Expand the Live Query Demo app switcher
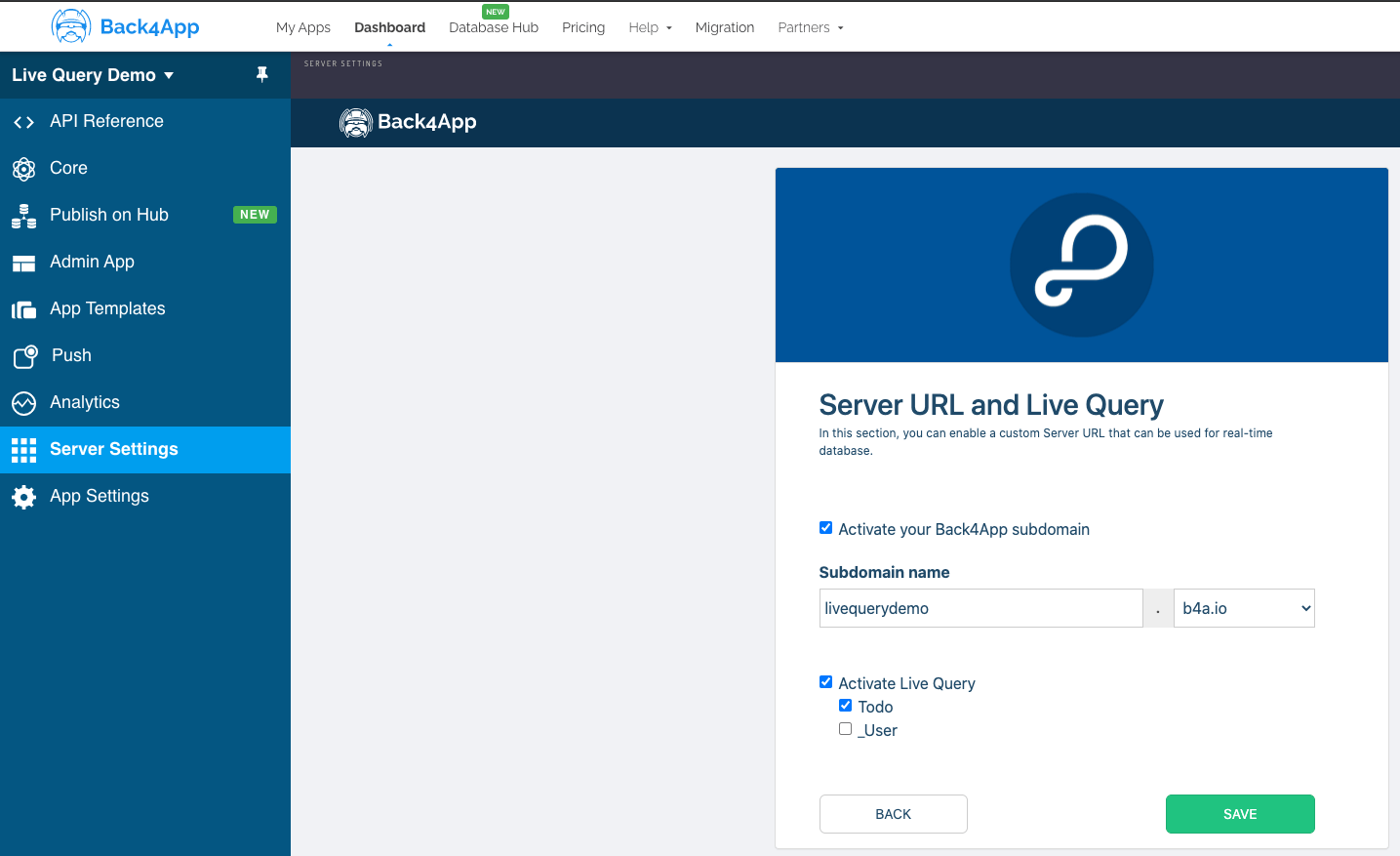 pos(93,74)
